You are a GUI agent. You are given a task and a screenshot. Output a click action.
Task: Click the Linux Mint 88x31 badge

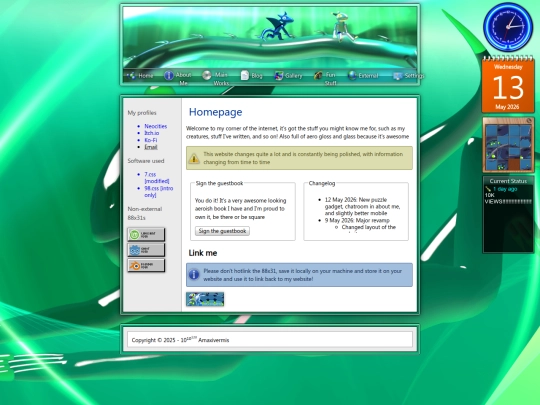pos(146,234)
